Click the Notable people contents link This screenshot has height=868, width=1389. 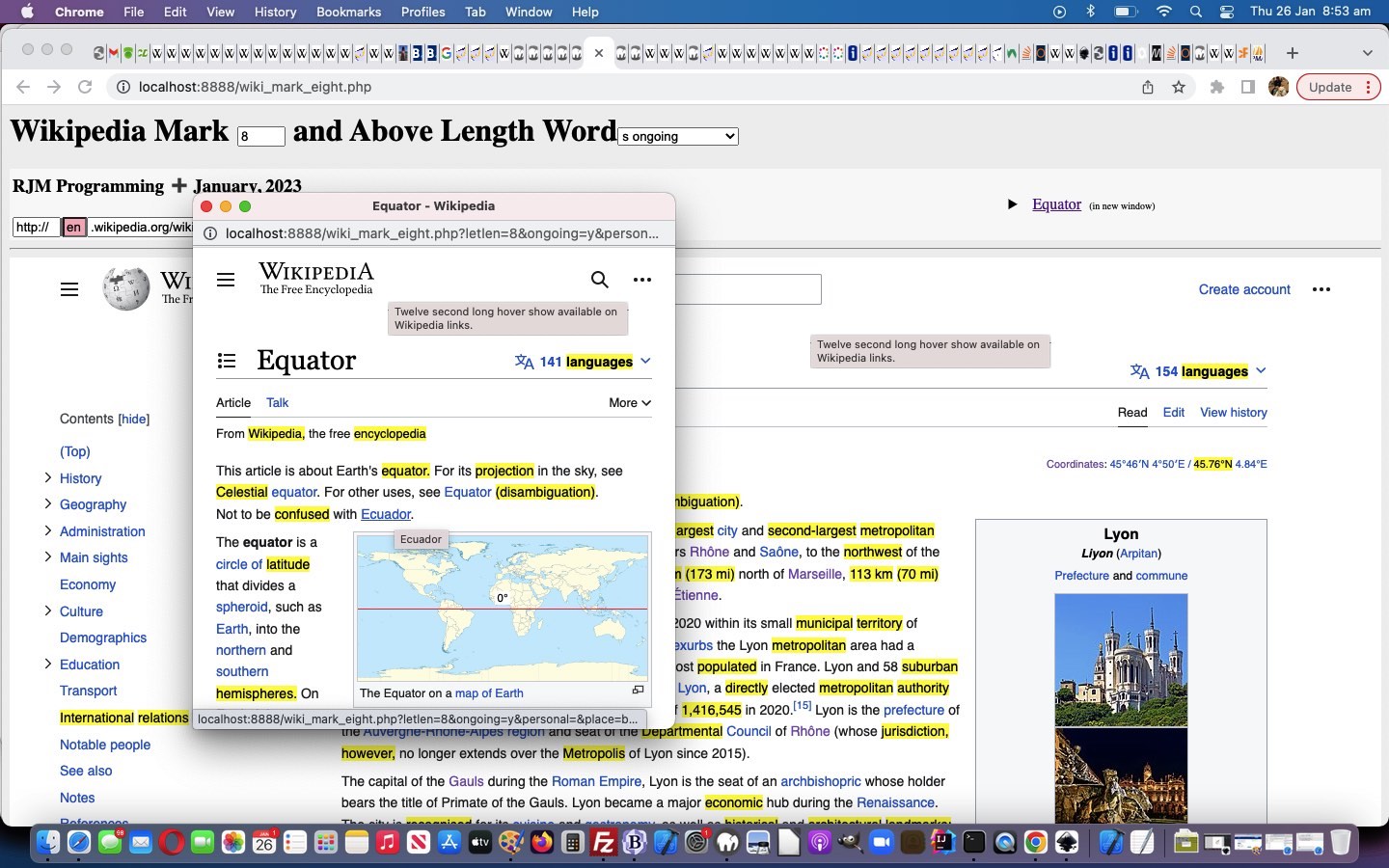point(105,745)
